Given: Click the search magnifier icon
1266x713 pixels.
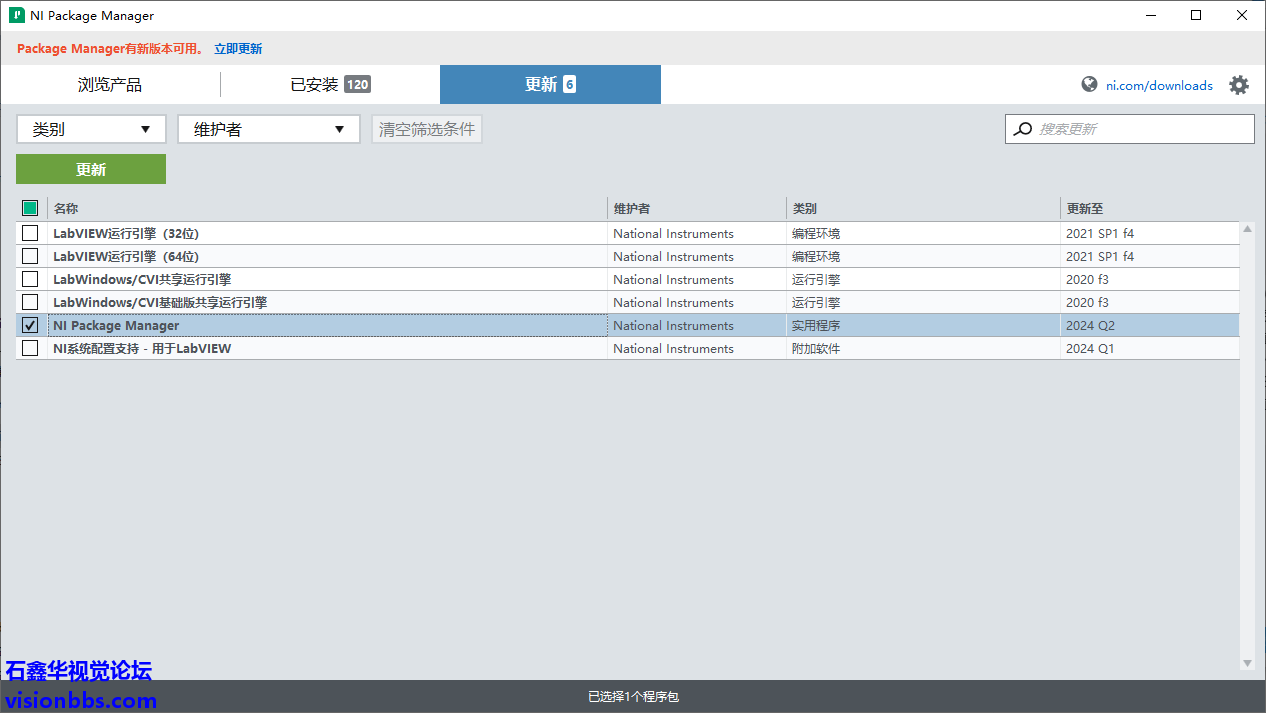Looking at the screenshot, I should click(x=1022, y=129).
